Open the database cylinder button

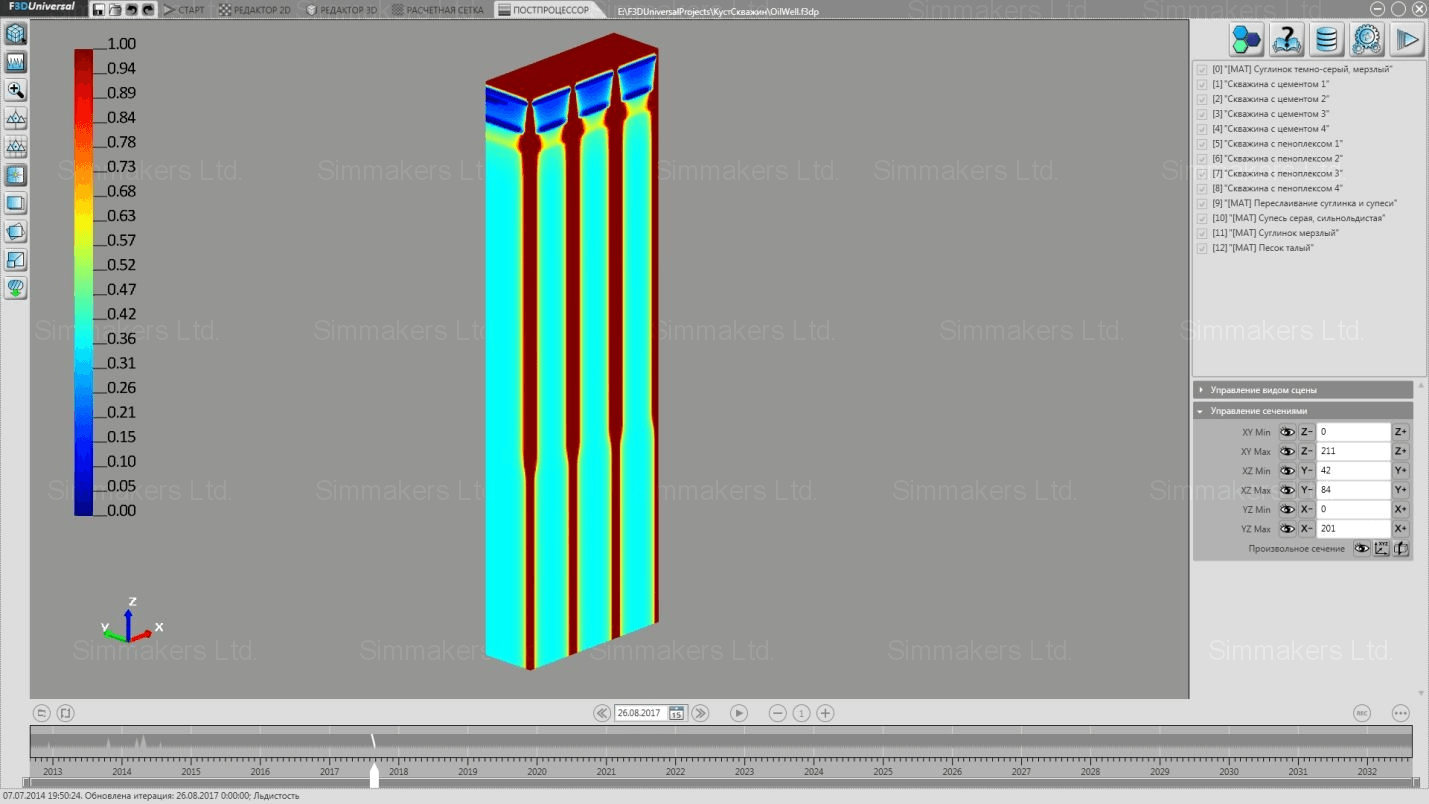(1327, 40)
